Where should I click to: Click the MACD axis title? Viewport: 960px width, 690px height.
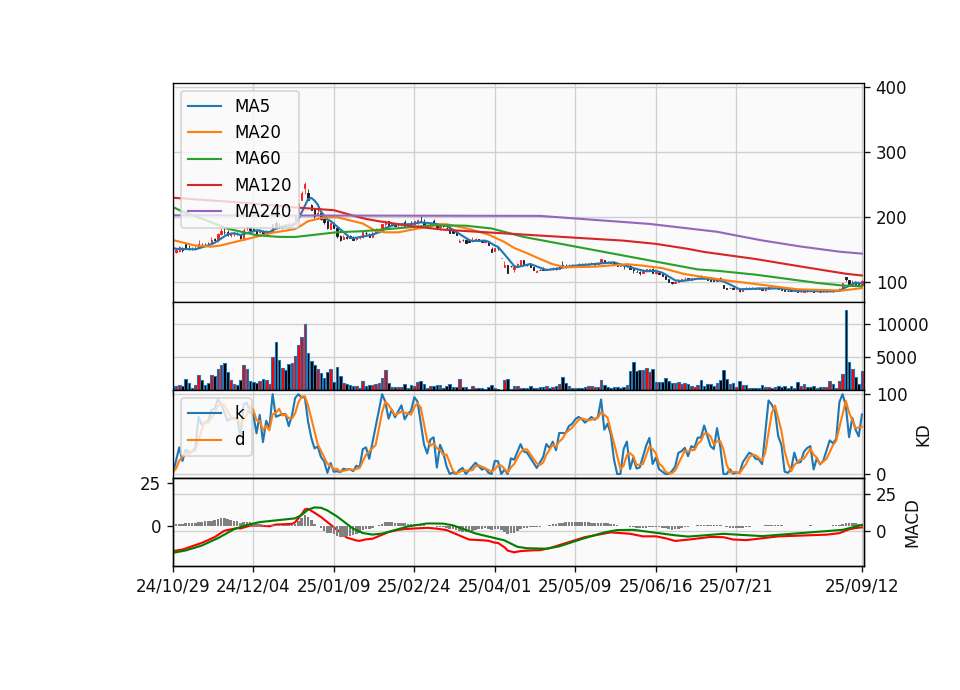912,524
